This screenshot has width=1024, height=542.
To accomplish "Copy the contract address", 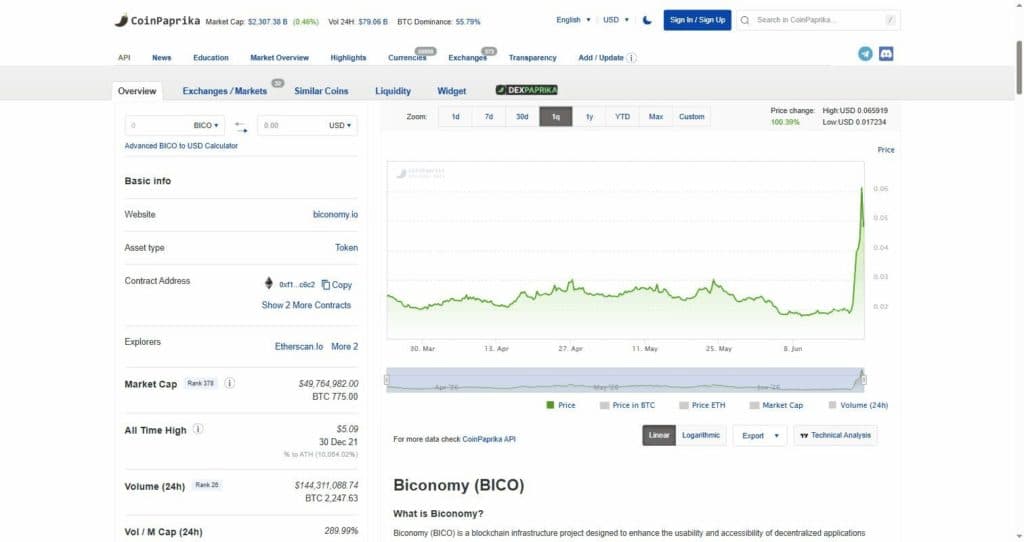I will point(336,285).
